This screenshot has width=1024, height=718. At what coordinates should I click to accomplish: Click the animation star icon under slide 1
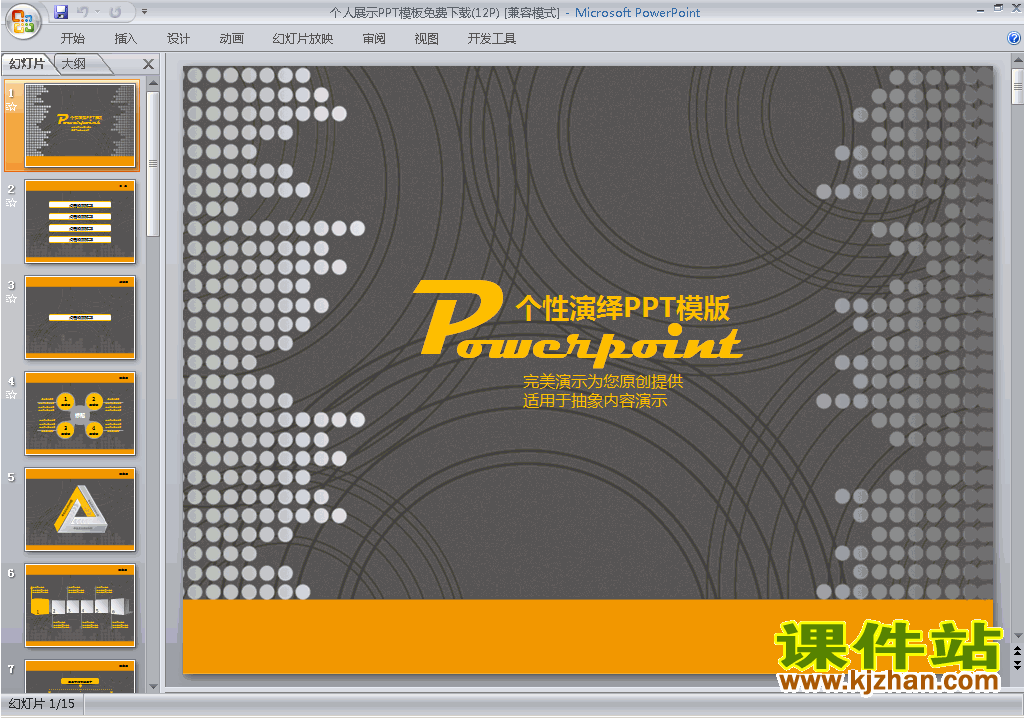pos(11,107)
